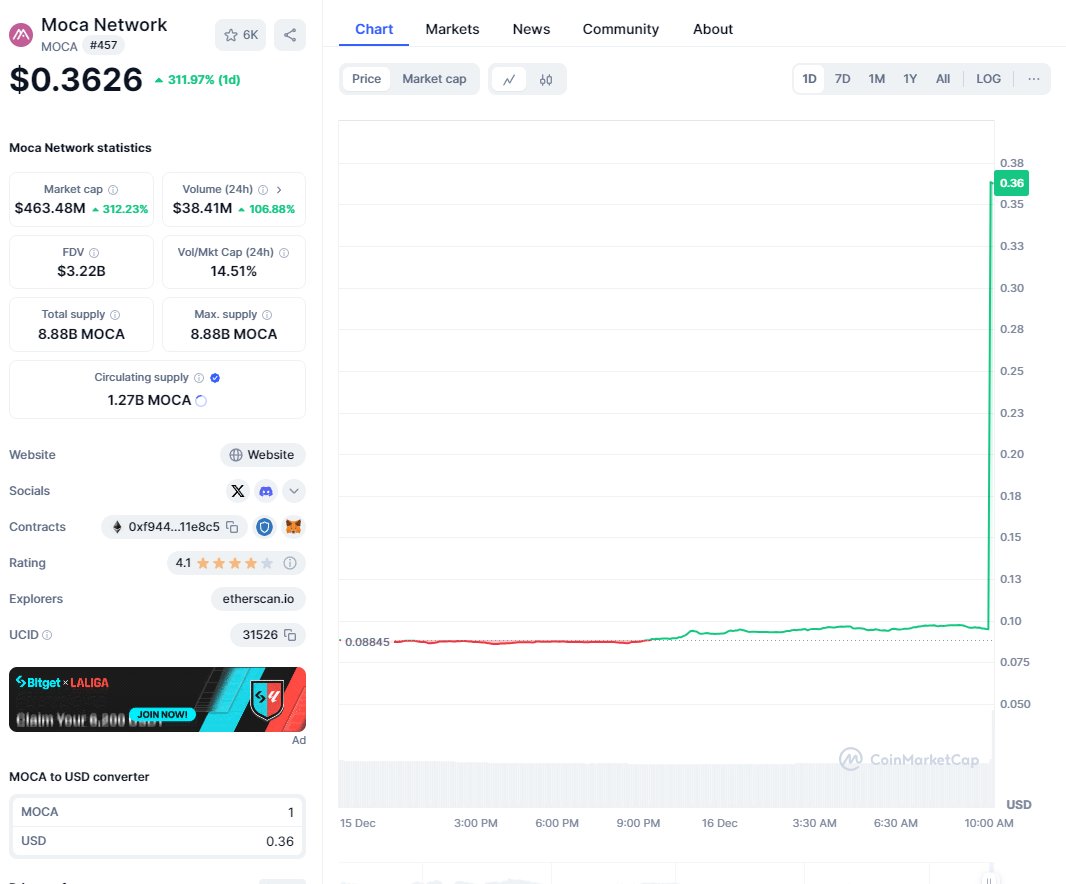Click circulating supply progress ring
The height and width of the screenshot is (884, 1066).
[x=201, y=401]
